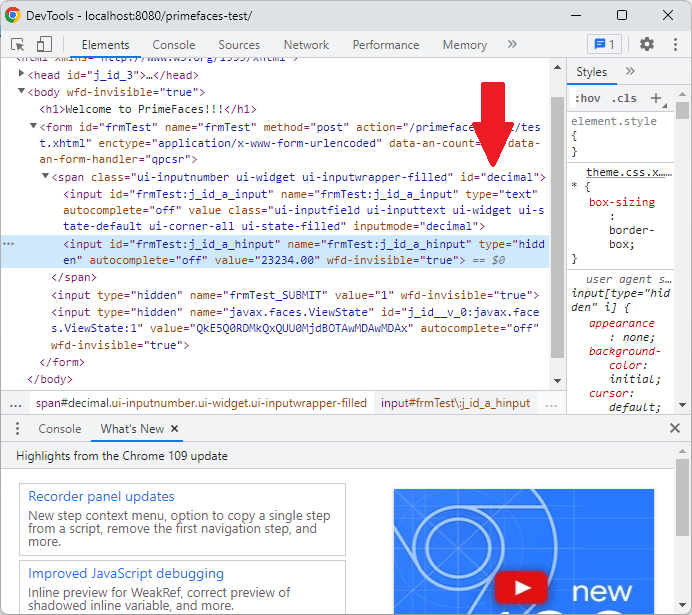Click the cursor property in user agent styles
This screenshot has width=692, height=615.
611,393
